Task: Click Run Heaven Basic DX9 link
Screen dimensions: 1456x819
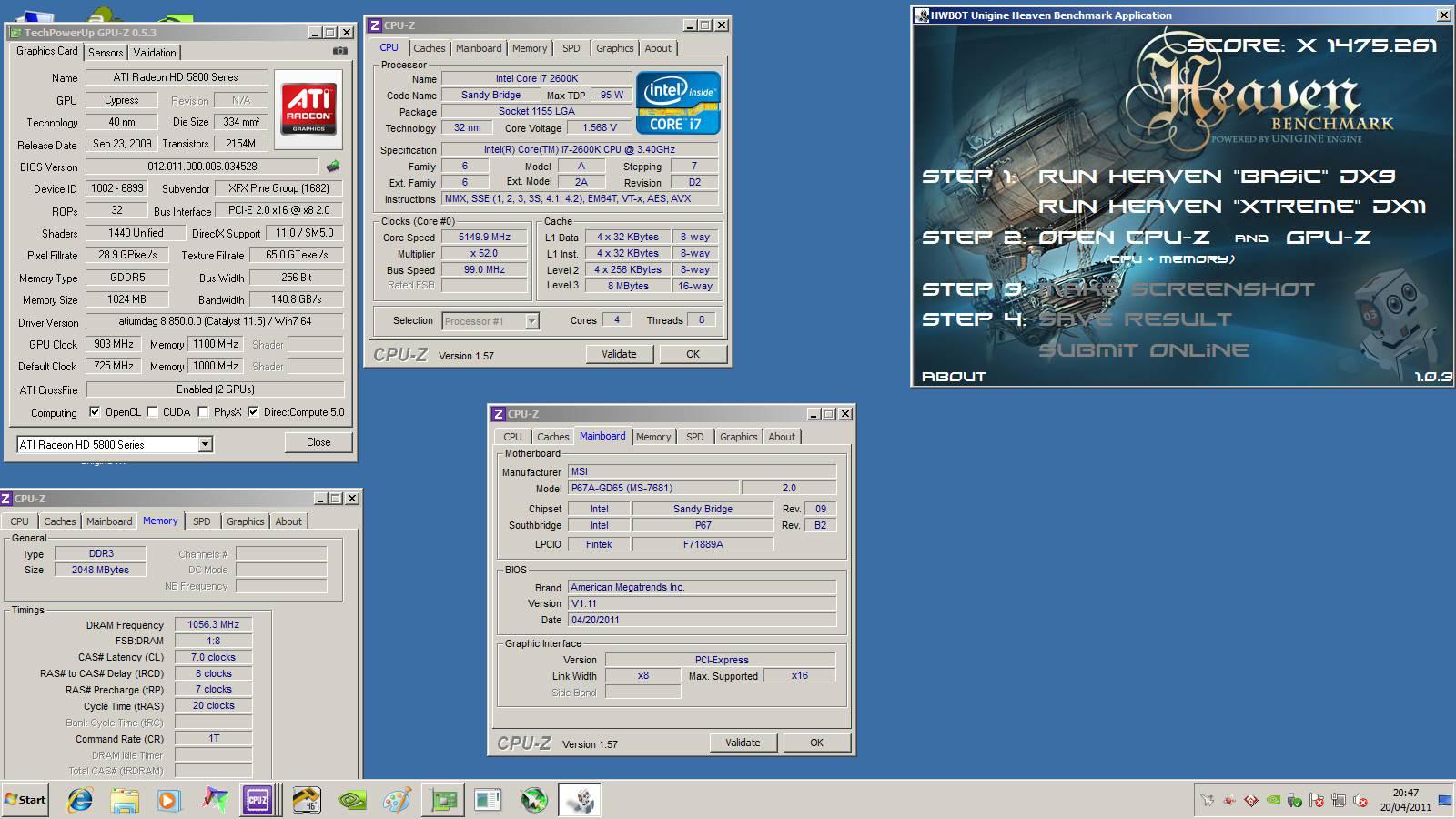Action: [1216, 177]
